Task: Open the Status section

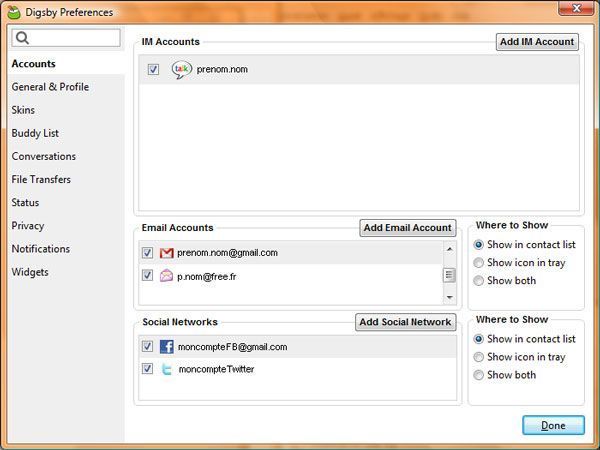Action: click(x=25, y=202)
